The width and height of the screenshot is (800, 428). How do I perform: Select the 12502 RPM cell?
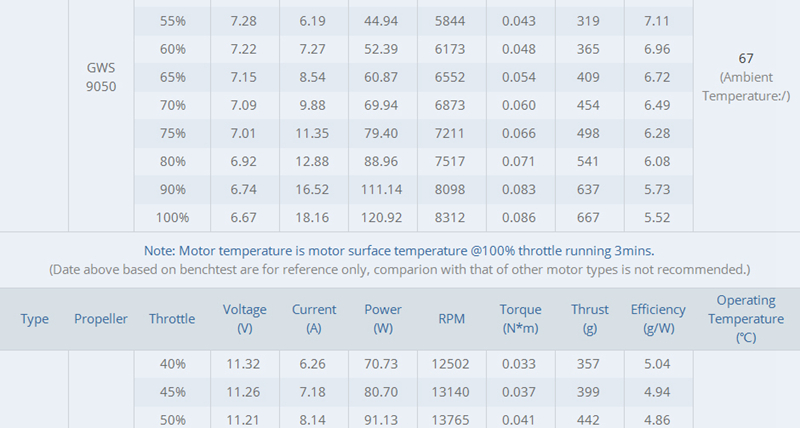click(x=451, y=366)
